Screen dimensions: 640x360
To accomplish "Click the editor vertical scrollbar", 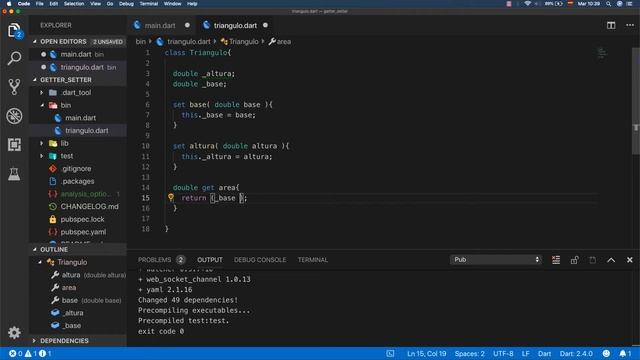I will [636, 102].
